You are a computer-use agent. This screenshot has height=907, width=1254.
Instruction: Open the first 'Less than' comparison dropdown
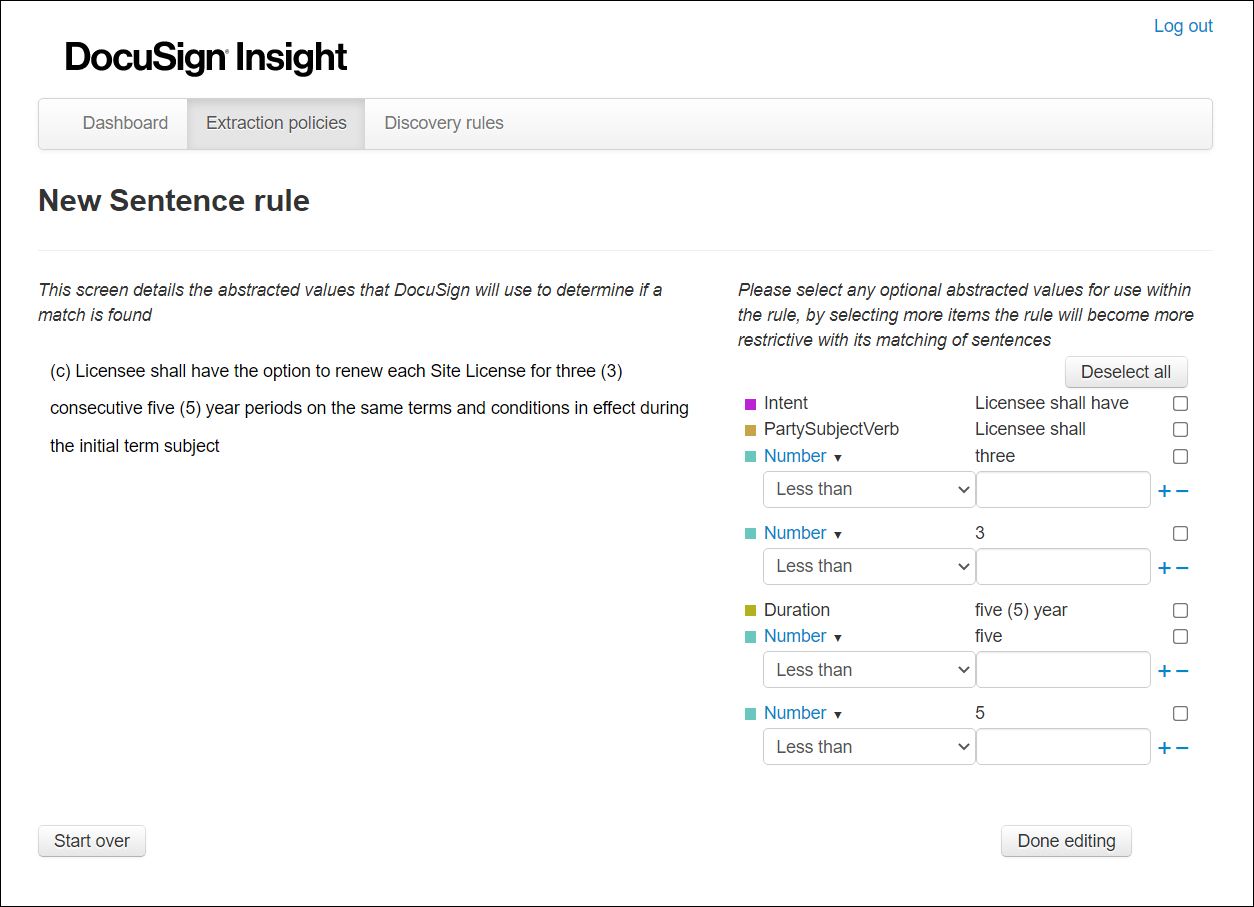pyautogui.click(x=868, y=489)
